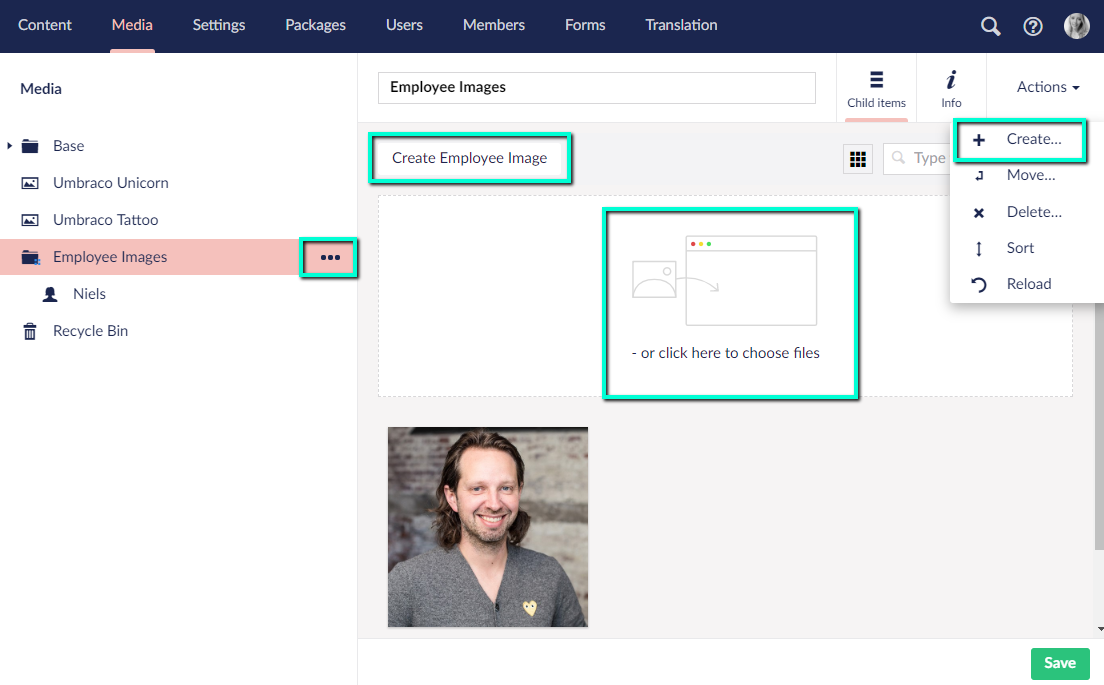Select the Umbraco Unicorn tree item

coord(111,183)
